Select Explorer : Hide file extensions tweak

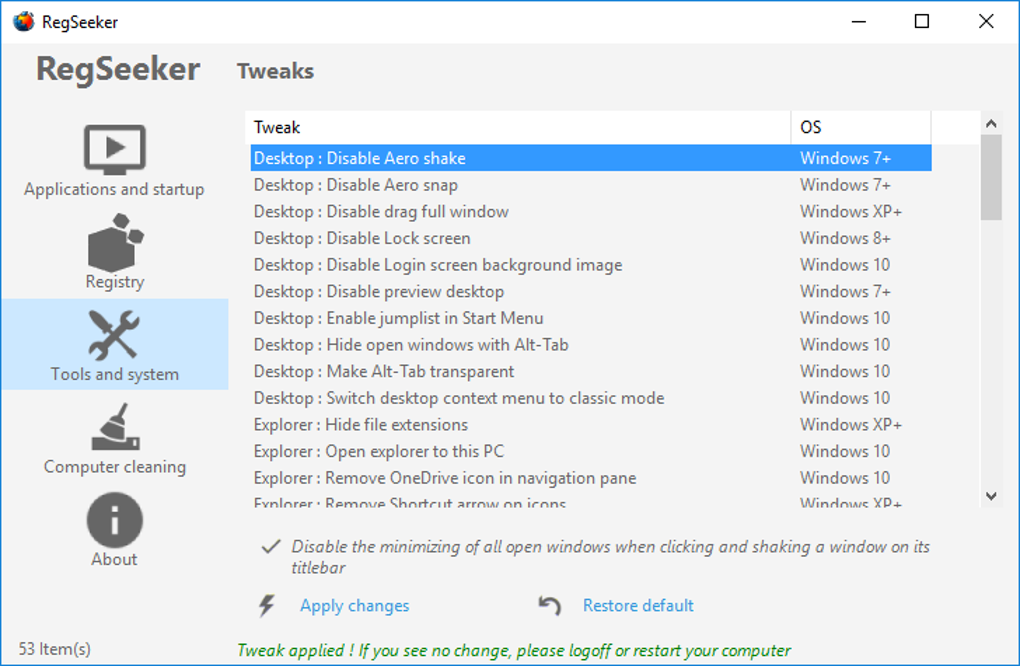361,425
